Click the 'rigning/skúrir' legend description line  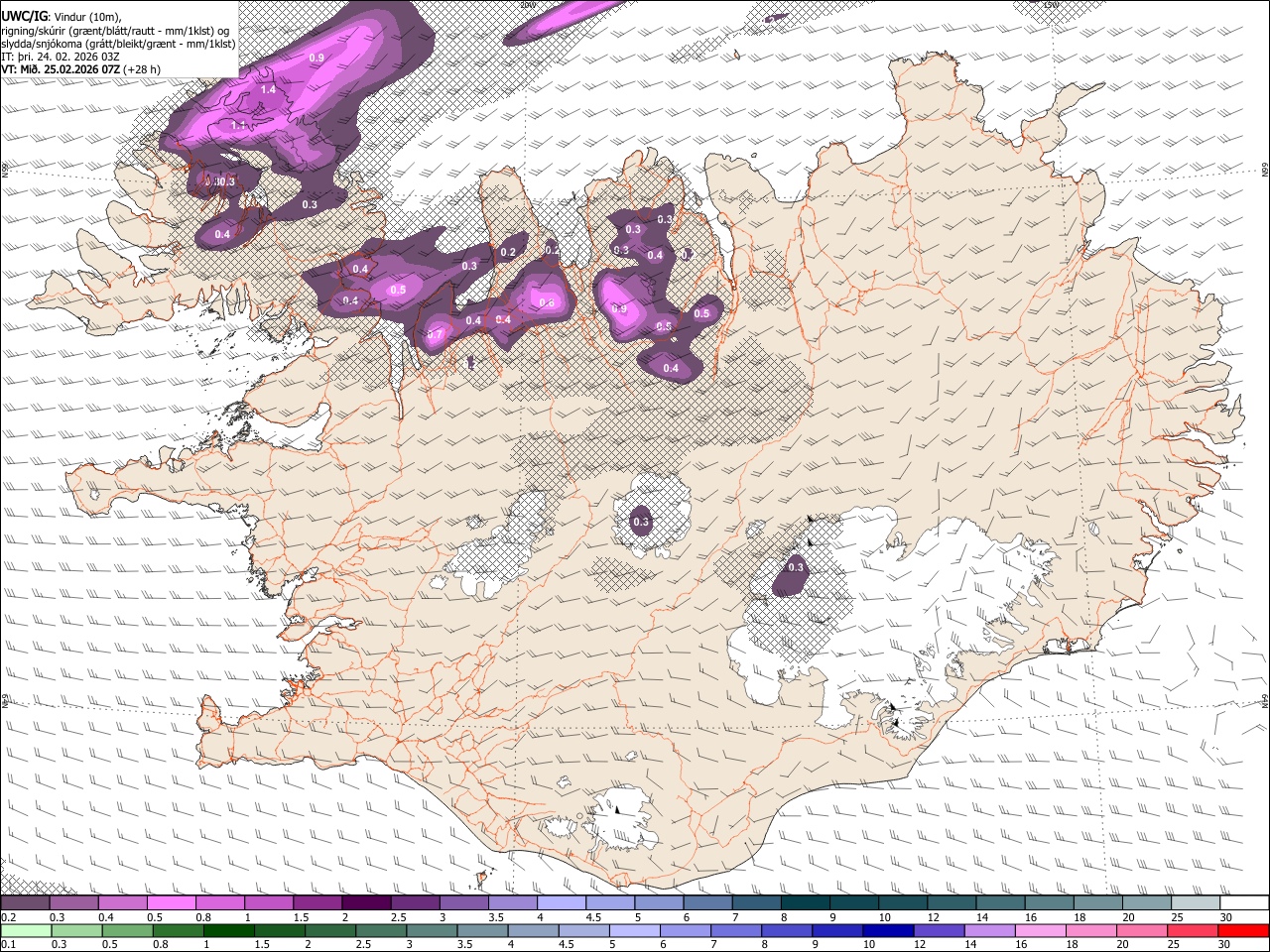pos(115,30)
